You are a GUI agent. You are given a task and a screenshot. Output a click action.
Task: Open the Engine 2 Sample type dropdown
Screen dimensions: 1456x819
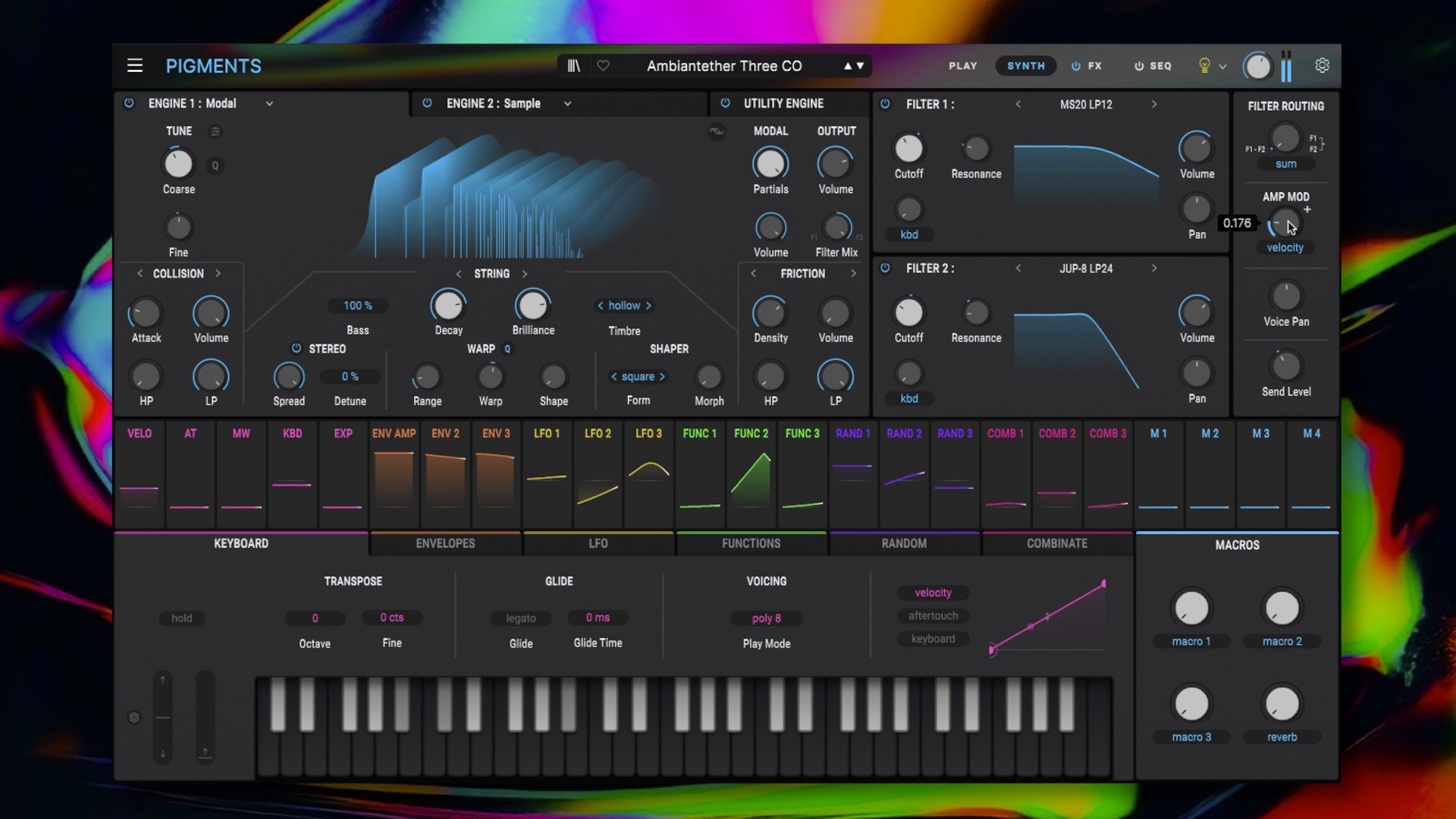pyautogui.click(x=567, y=104)
